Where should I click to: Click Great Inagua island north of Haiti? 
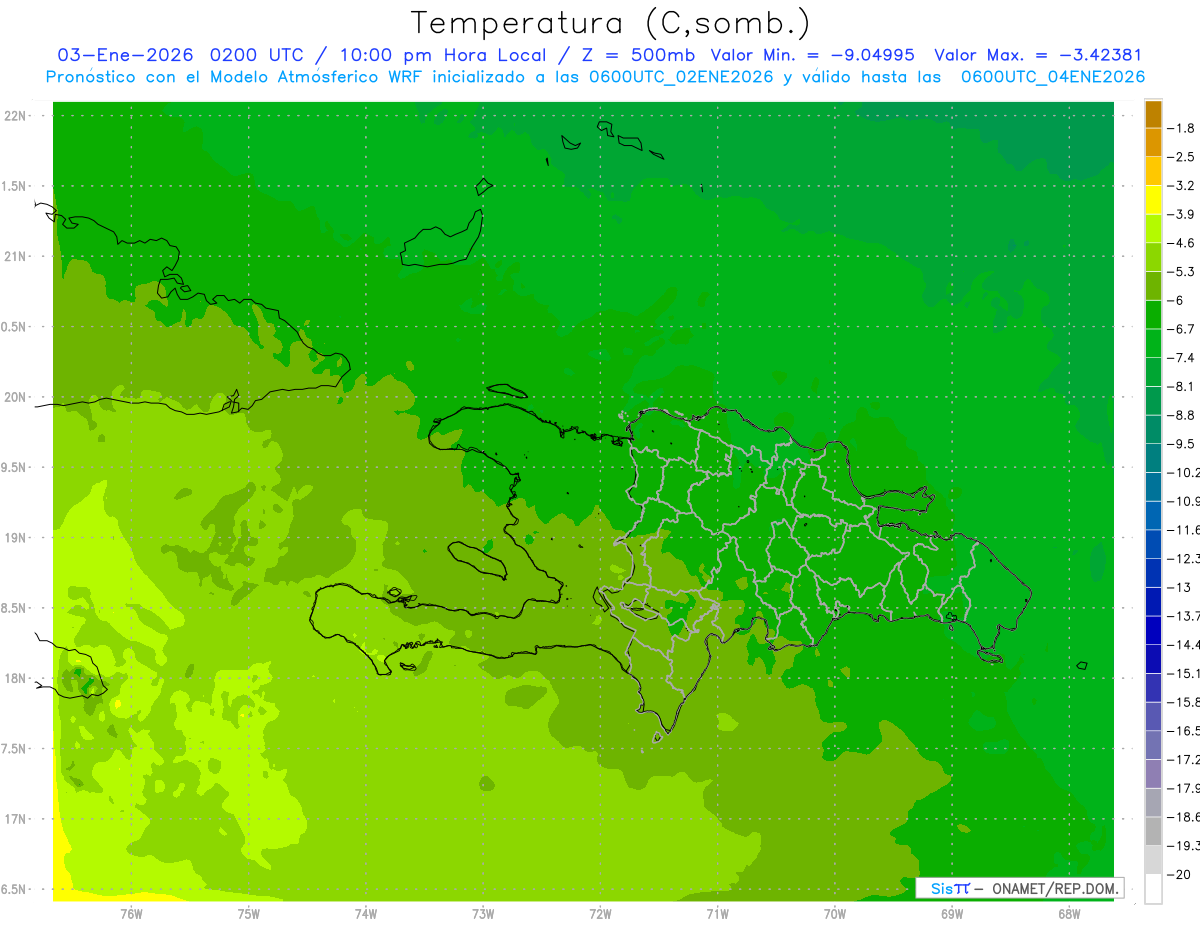pyautogui.click(x=443, y=240)
